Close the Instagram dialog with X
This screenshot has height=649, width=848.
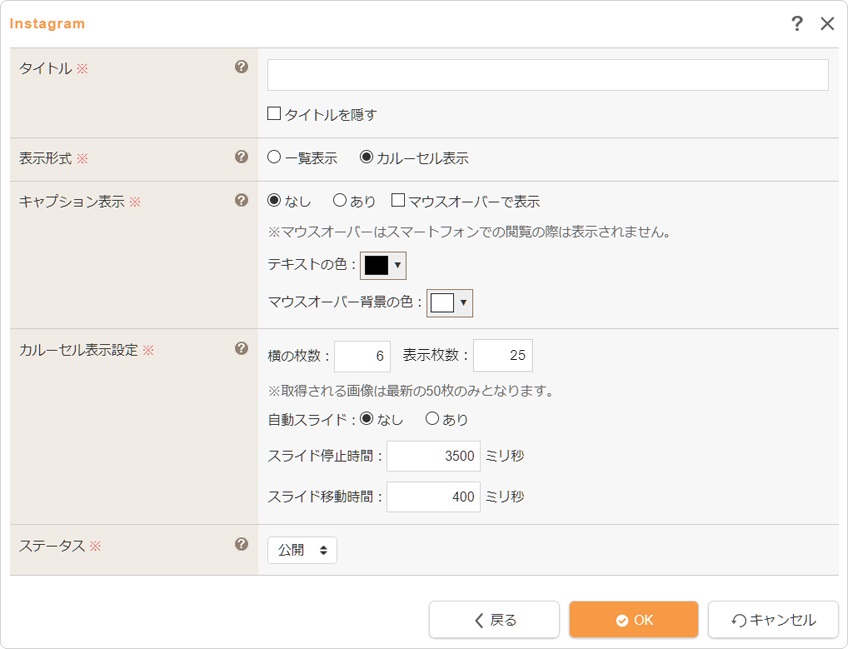(x=827, y=24)
